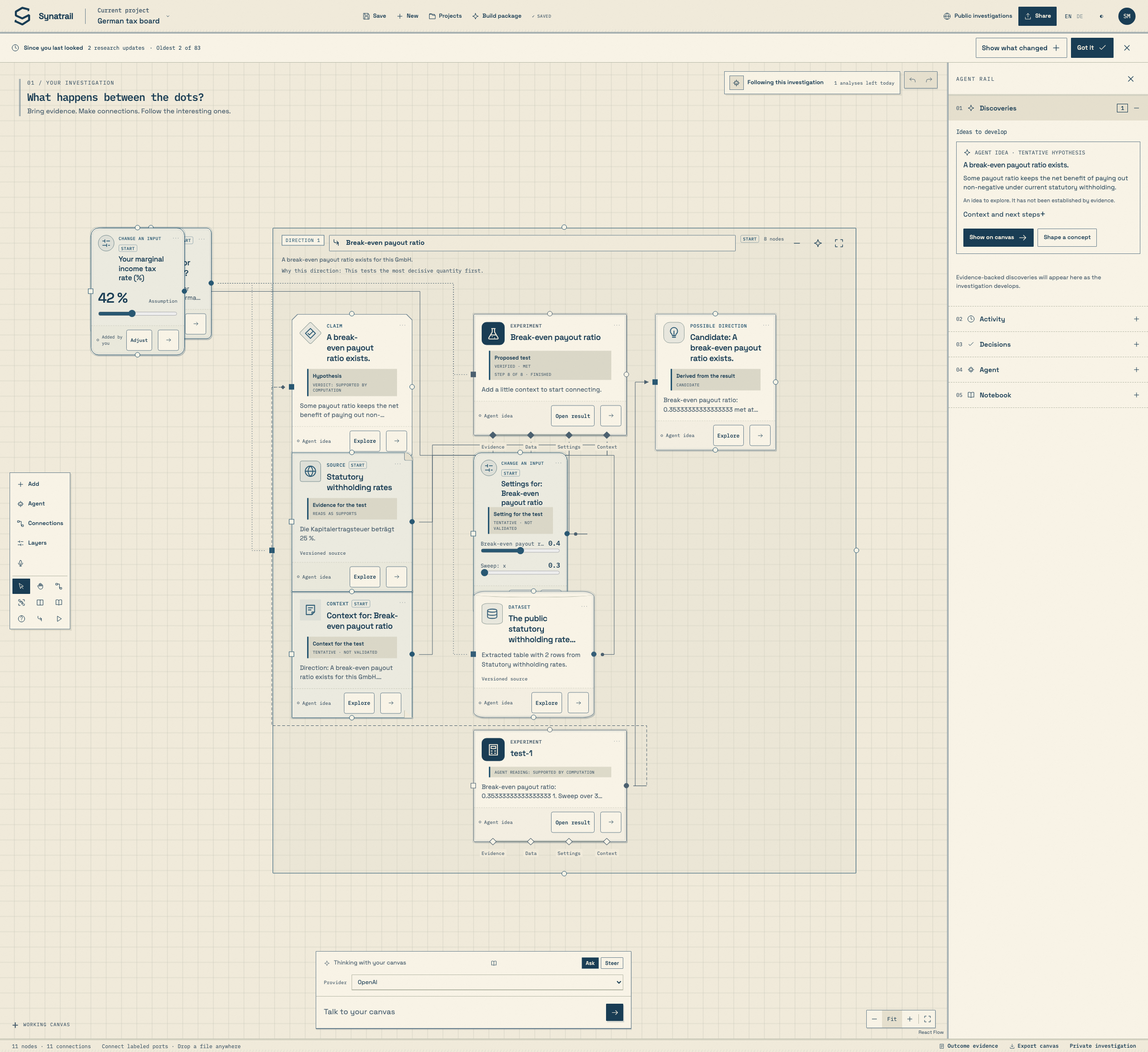
Task: Switch language to EN
Action: [1068, 17]
